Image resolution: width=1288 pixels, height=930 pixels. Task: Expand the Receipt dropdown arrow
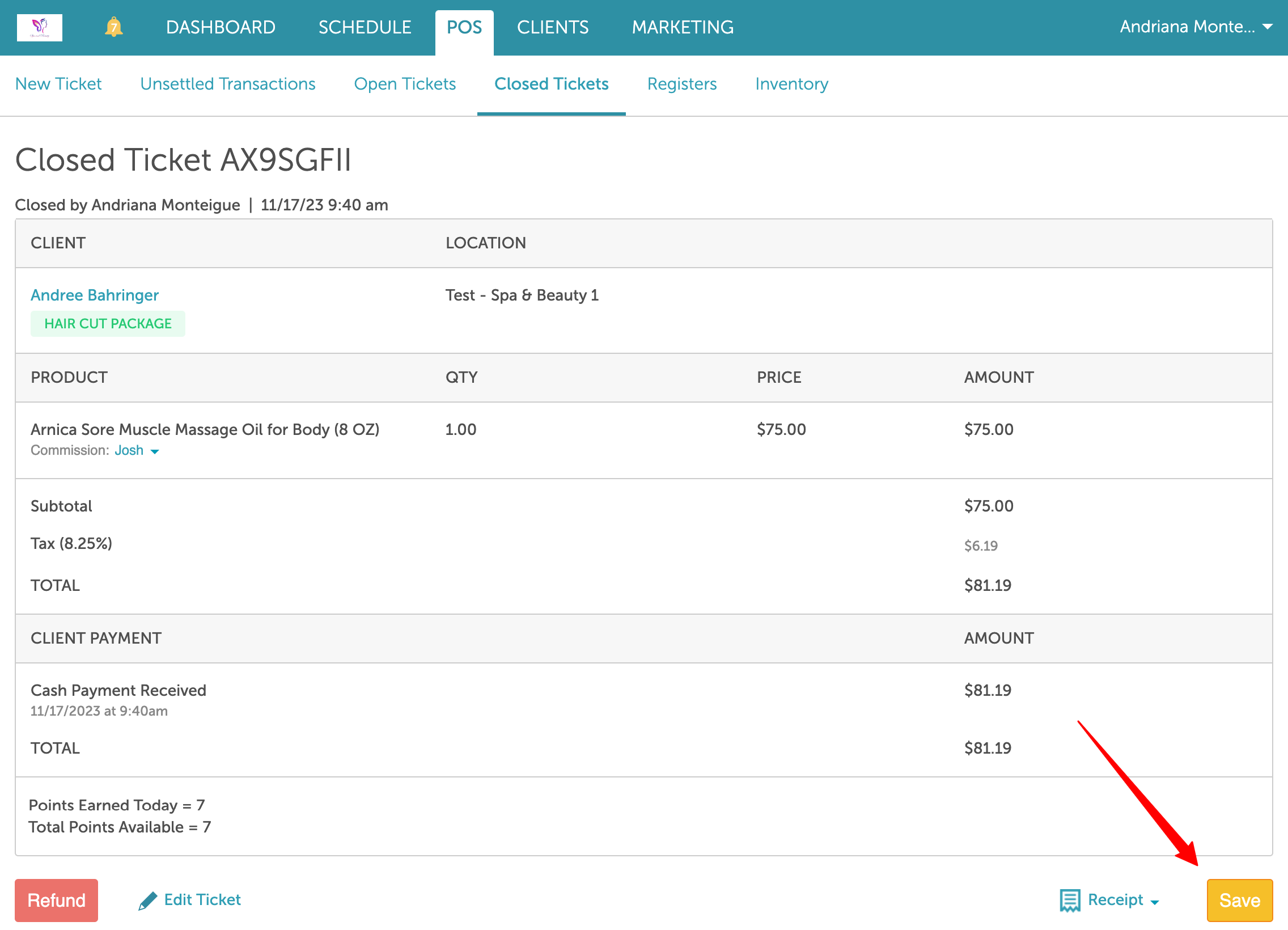click(1155, 902)
